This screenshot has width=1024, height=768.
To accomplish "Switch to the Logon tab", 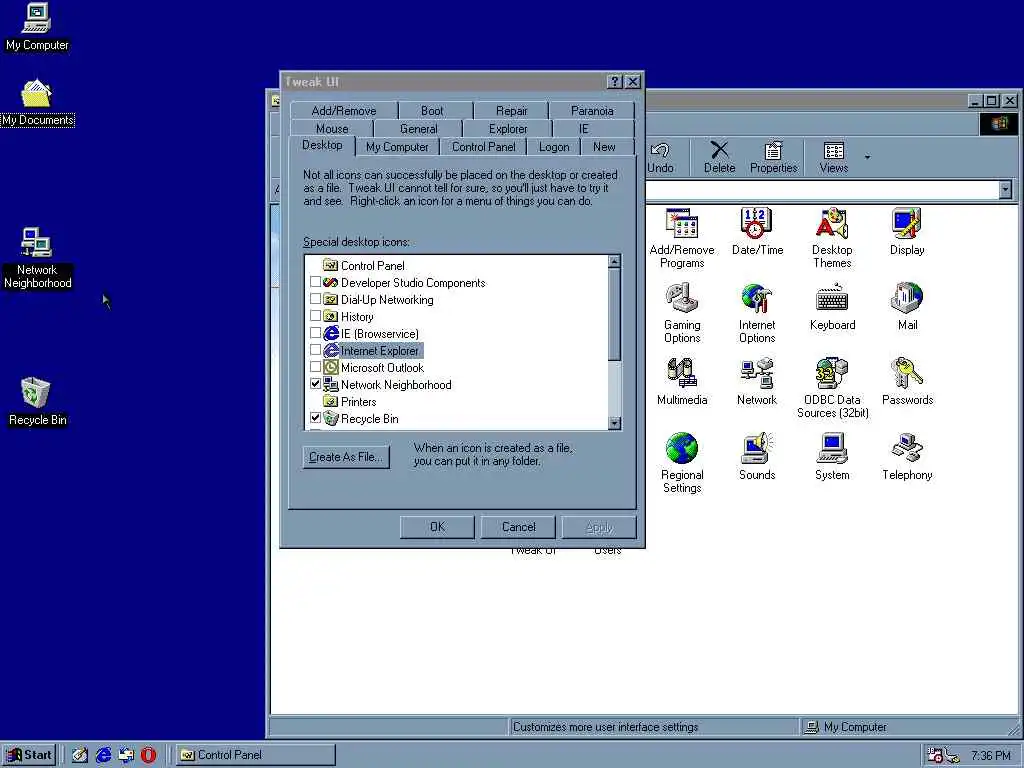I will [x=554, y=147].
